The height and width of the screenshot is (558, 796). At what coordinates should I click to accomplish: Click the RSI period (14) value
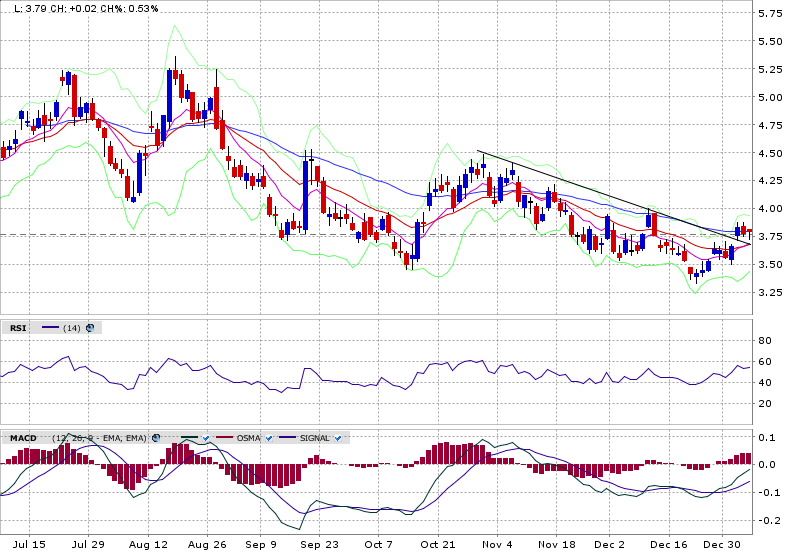click(x=72, y=328)
